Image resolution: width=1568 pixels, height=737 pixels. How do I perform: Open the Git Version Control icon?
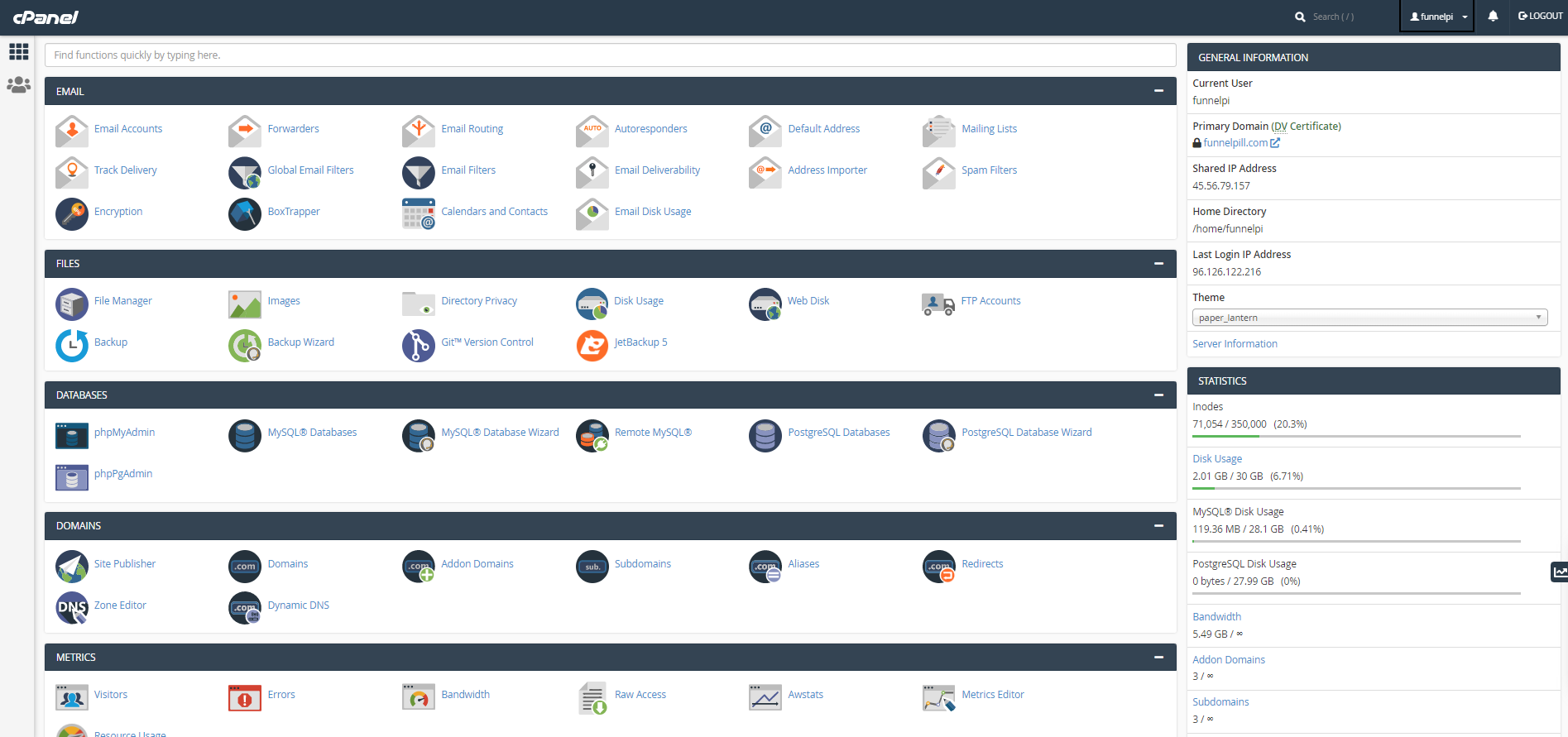click(x=419, y=345)
